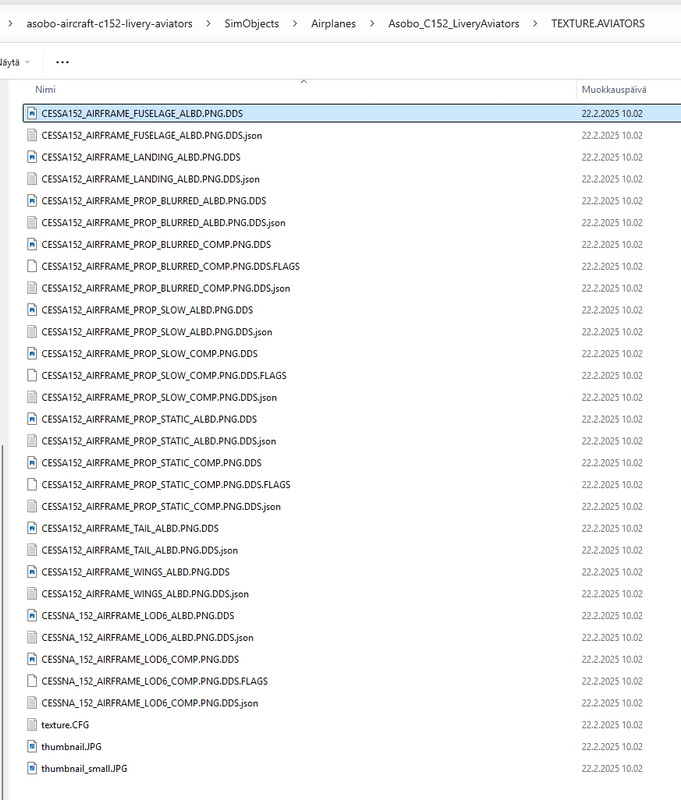The image size is (681, 800).
Task: Open the Näytä view dropdown
Action: point(15,62)
